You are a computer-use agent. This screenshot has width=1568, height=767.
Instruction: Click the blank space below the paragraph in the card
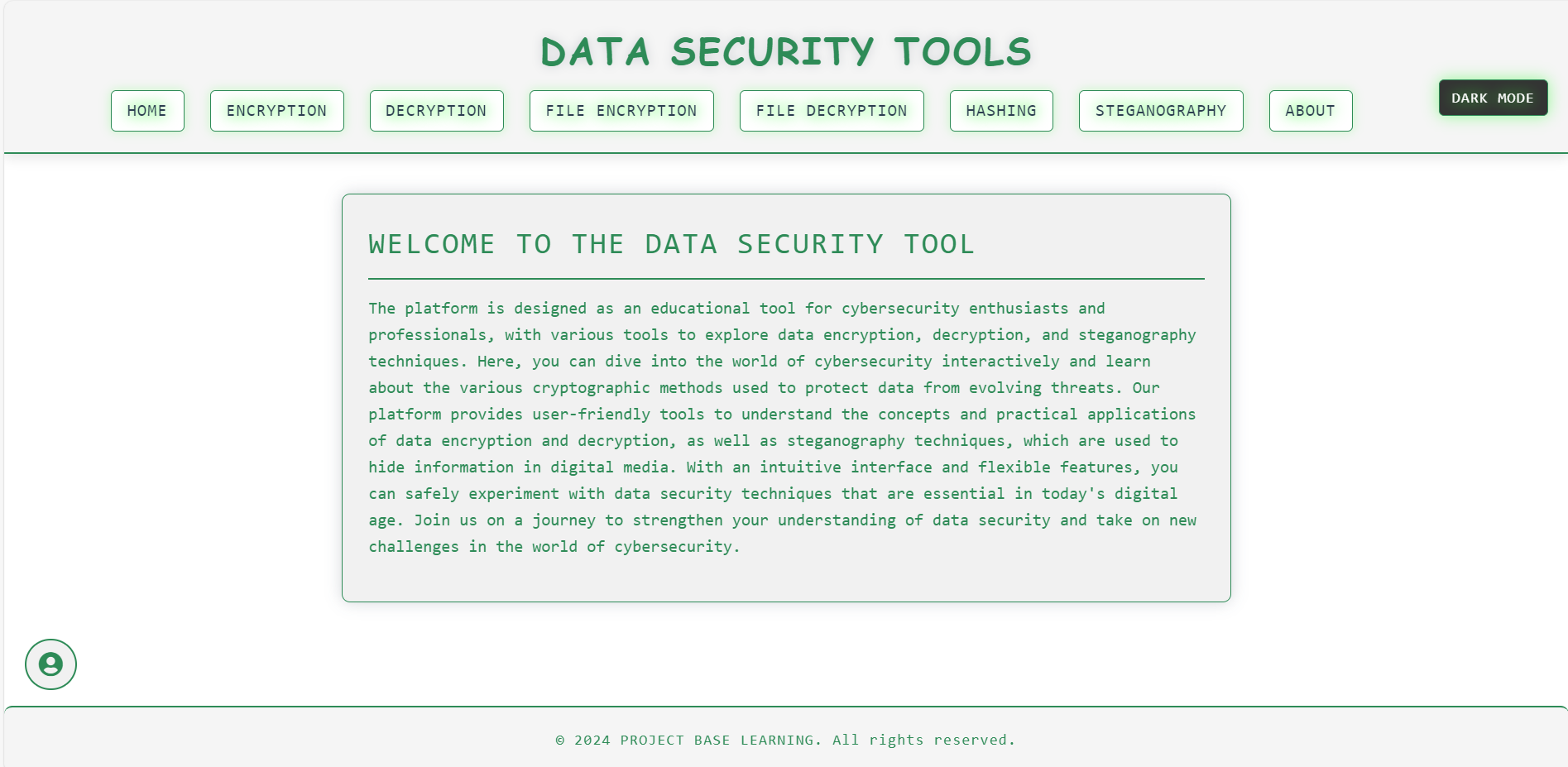(x=786, y=579)
